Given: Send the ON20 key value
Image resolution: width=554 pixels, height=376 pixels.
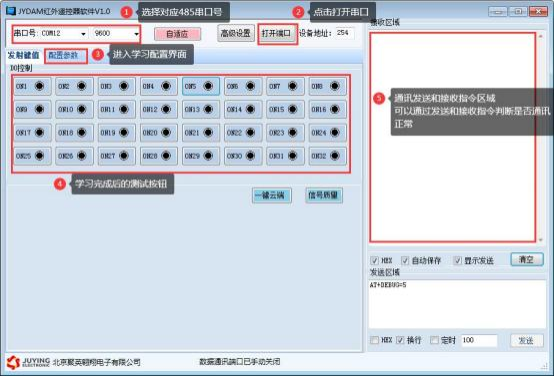Looking at the screenshot, I should point(159,133).
